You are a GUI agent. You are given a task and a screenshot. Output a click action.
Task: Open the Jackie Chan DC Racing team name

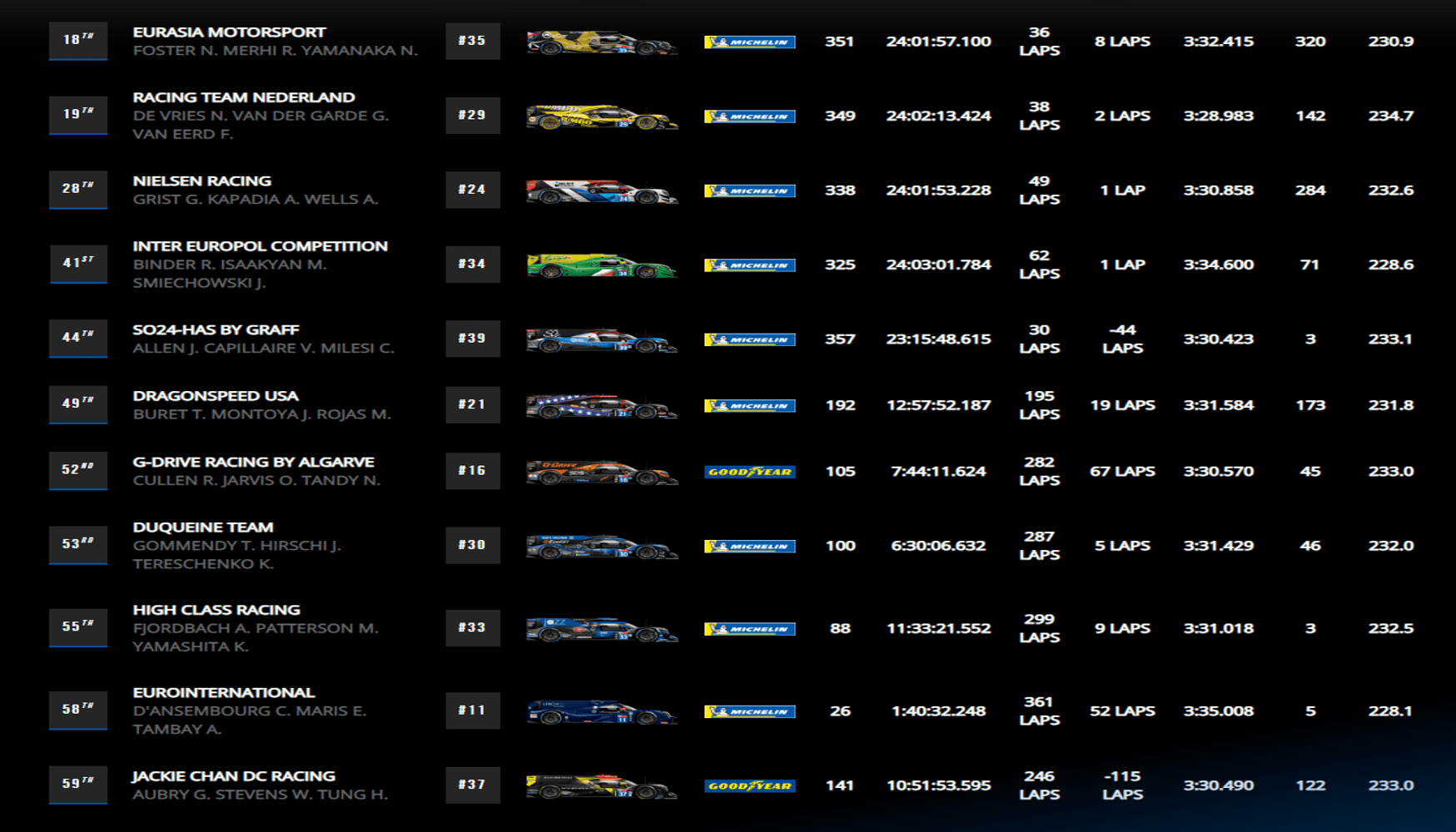coord(234,776)
